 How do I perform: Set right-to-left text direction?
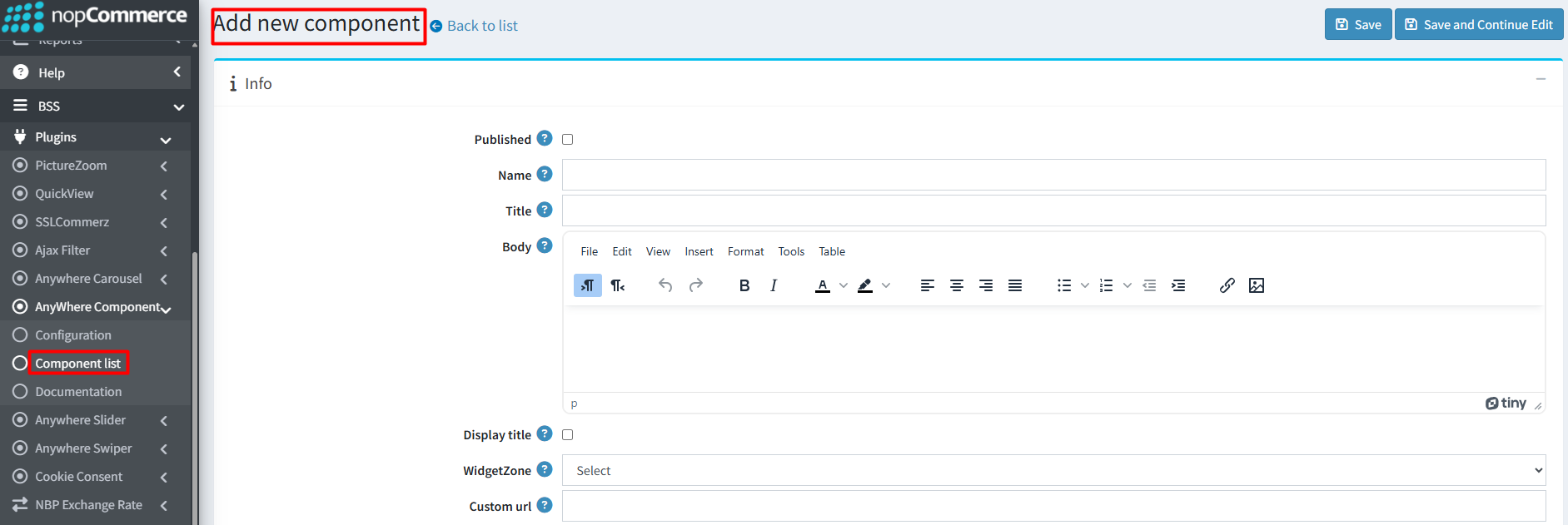(x=618, y=285)
